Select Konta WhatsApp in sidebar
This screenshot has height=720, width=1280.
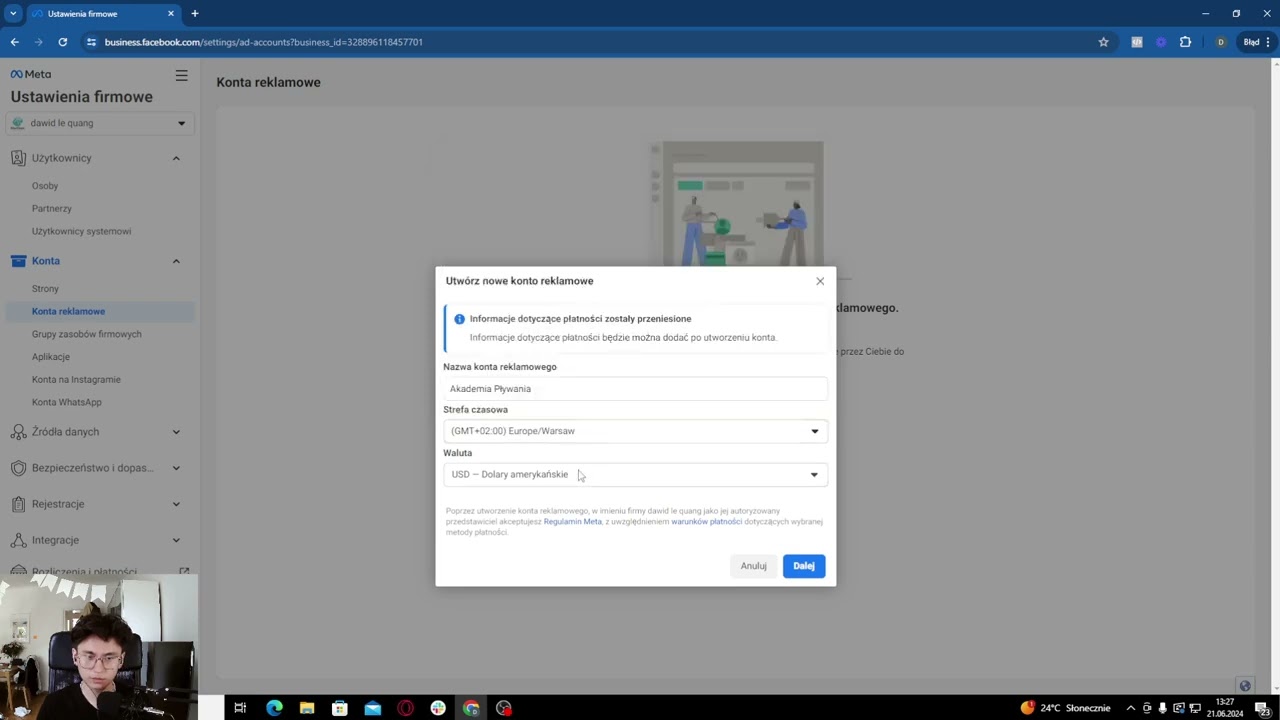tap(66, 402)
